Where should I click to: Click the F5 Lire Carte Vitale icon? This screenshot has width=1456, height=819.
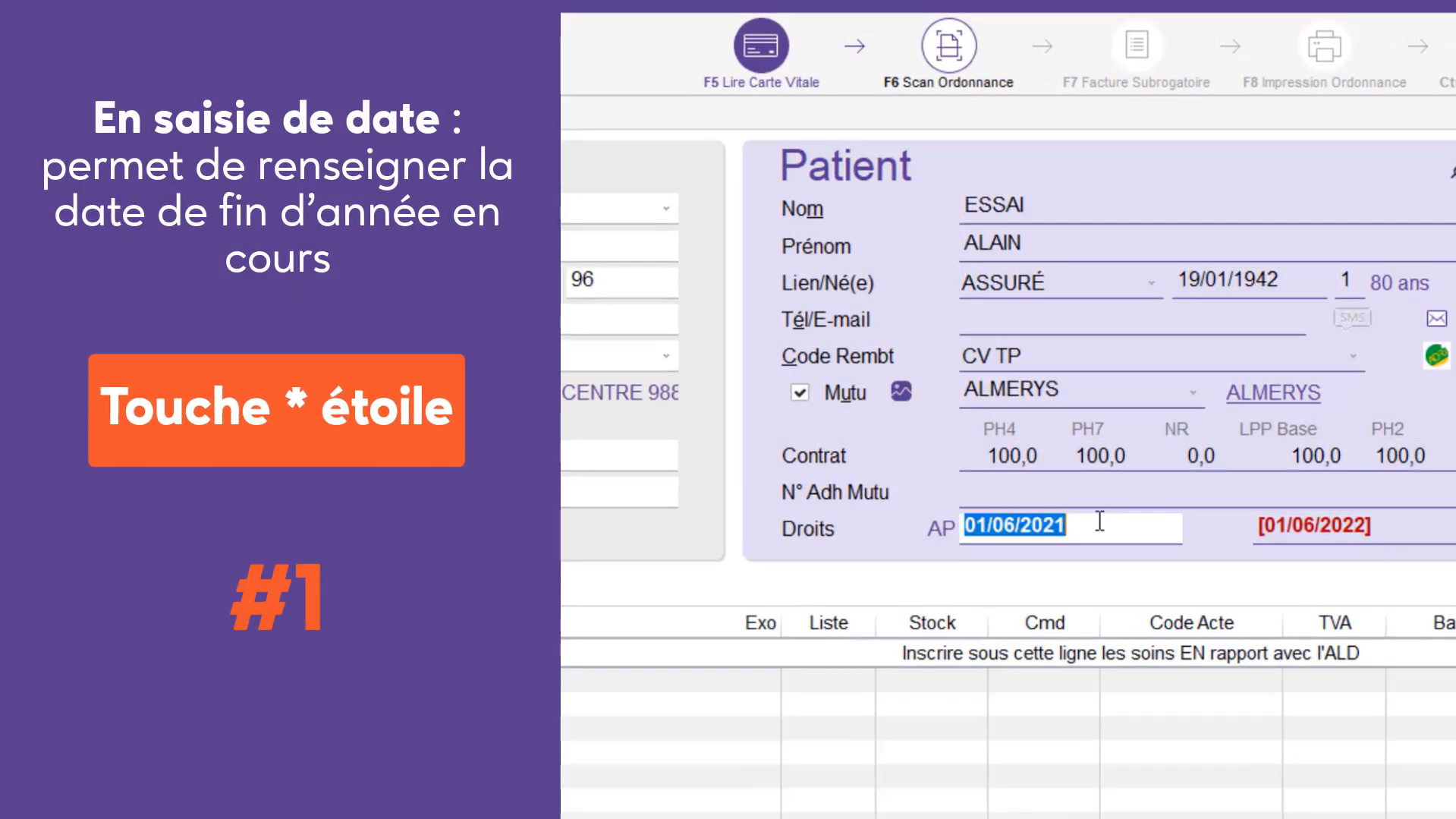(x=760, y=46)
